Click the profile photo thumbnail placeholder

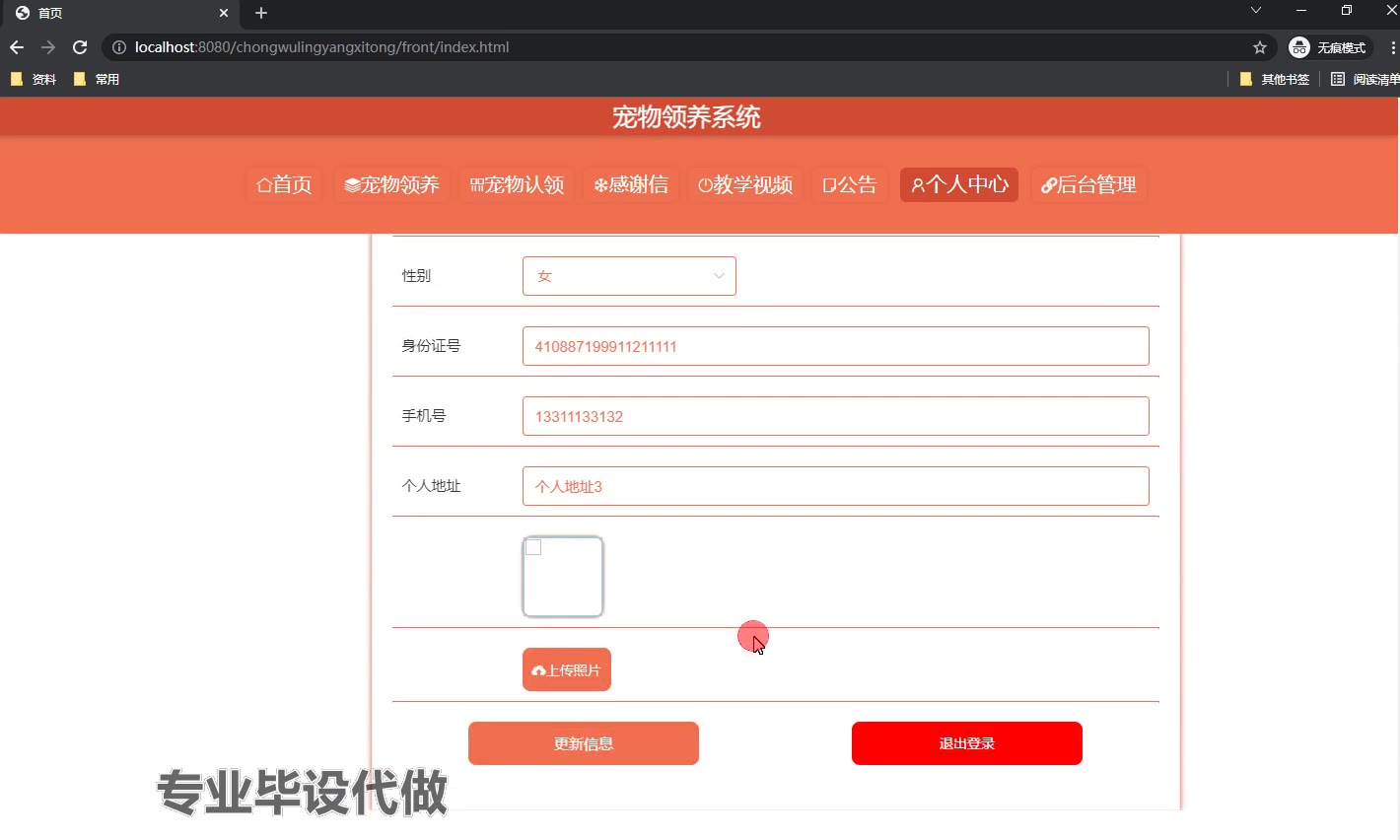[563, 577]
